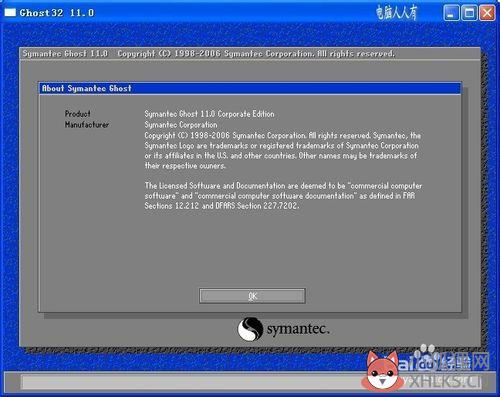Screen dimensions: 500x397
Task: Click the 'Symantec Corporation' manufacturer value
Action: (181, 125)
